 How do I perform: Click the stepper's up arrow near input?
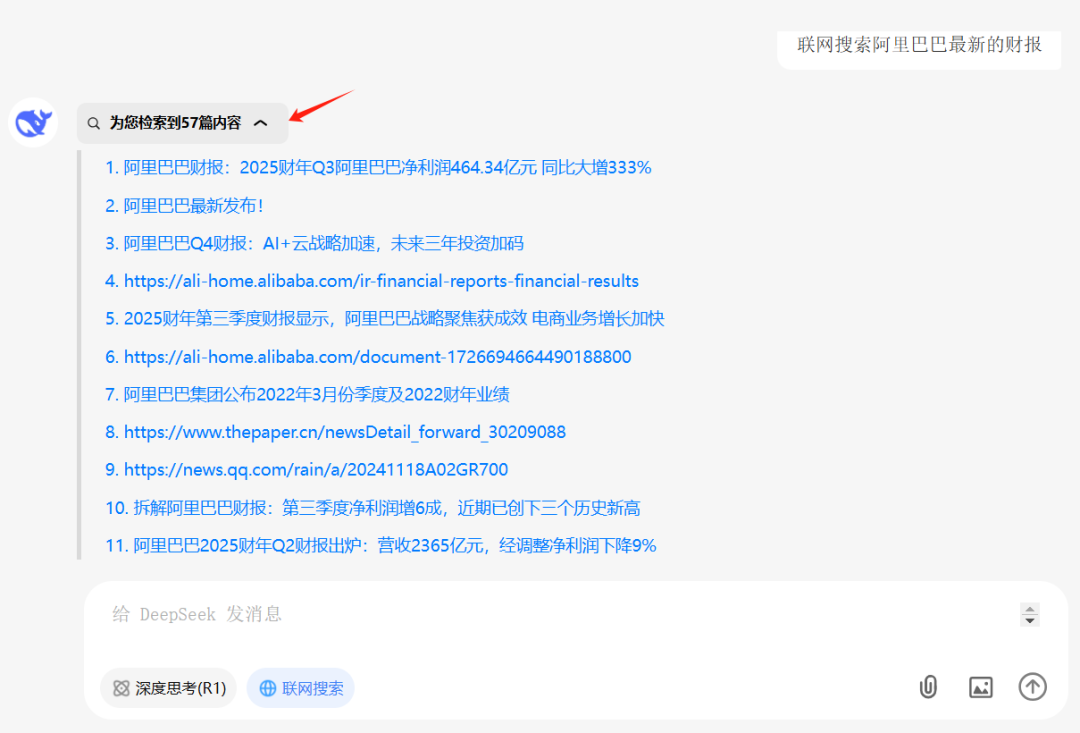[x=1029, y=608]
